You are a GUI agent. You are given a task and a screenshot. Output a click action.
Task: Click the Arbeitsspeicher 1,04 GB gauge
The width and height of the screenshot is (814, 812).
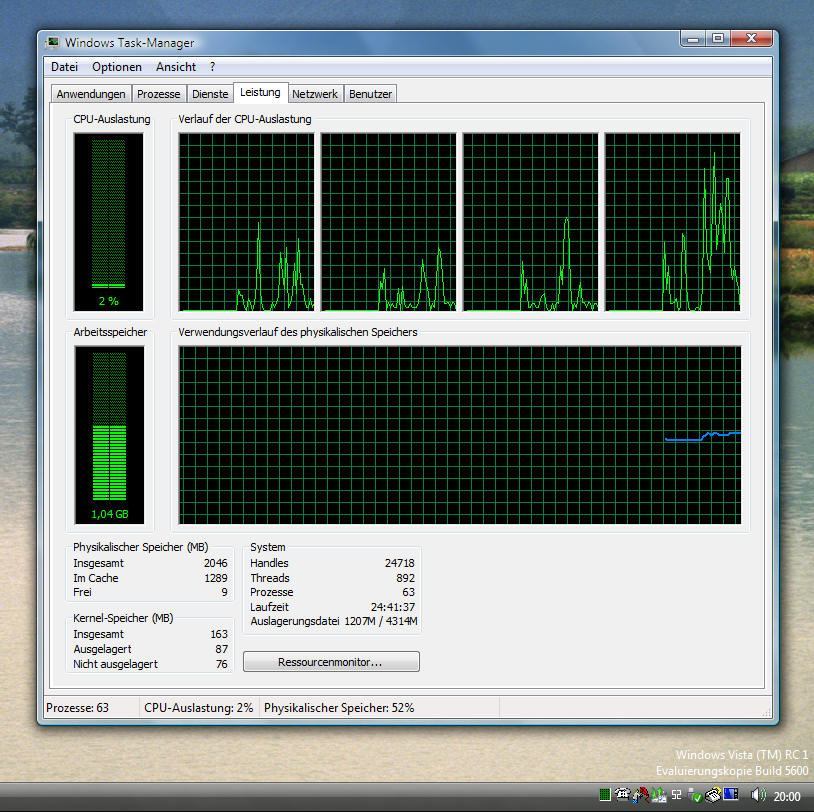(110, 435)
